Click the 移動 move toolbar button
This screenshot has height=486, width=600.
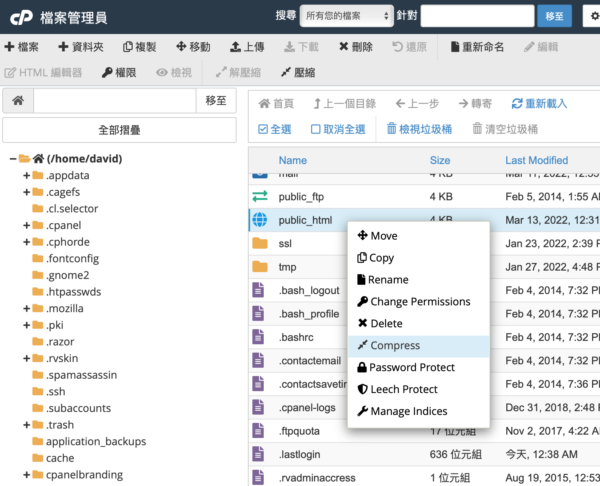click(x=193, y=47)
